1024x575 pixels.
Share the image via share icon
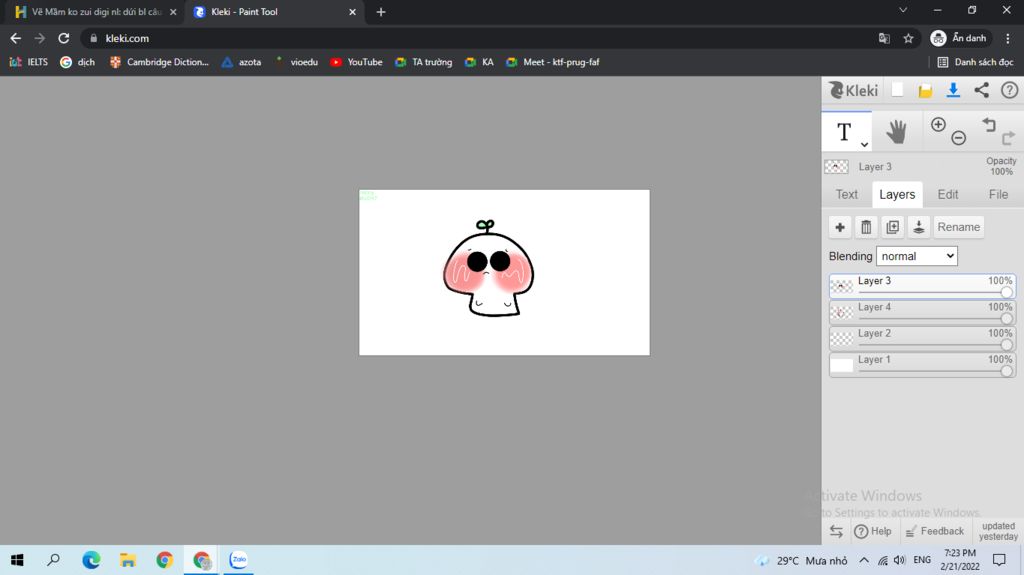pos(982,90)
